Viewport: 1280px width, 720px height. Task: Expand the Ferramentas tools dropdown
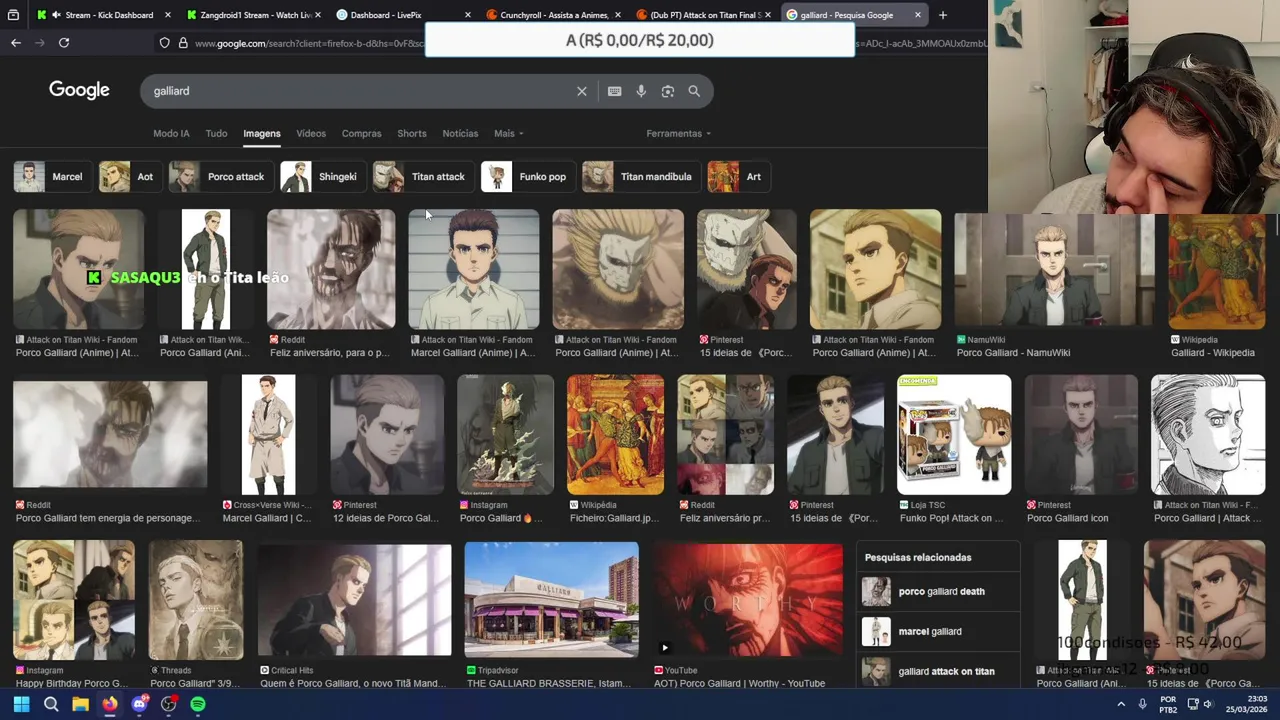point(678,133)
